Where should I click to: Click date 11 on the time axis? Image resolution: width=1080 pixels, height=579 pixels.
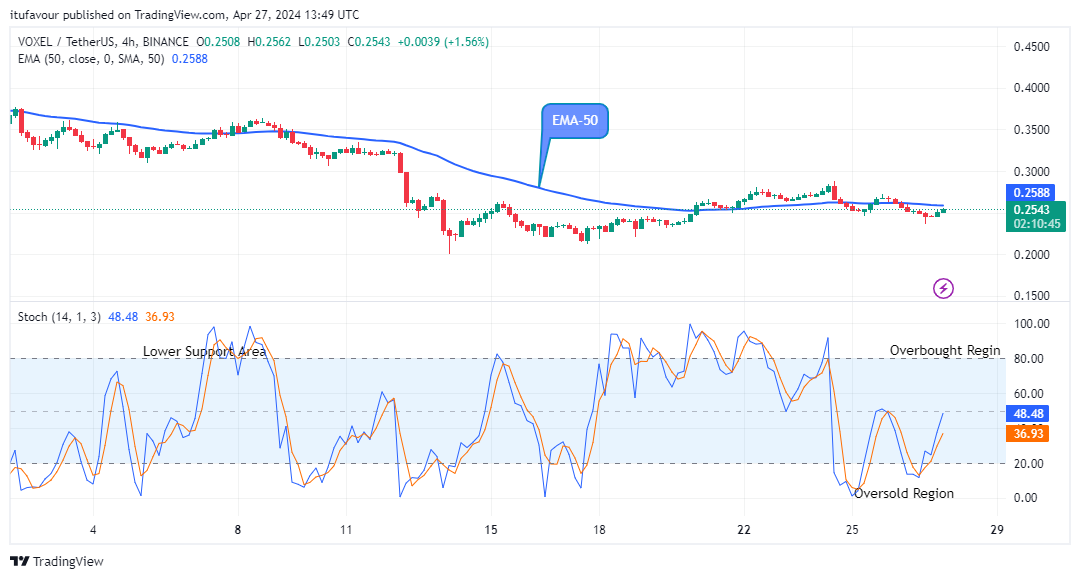(346, 529)
